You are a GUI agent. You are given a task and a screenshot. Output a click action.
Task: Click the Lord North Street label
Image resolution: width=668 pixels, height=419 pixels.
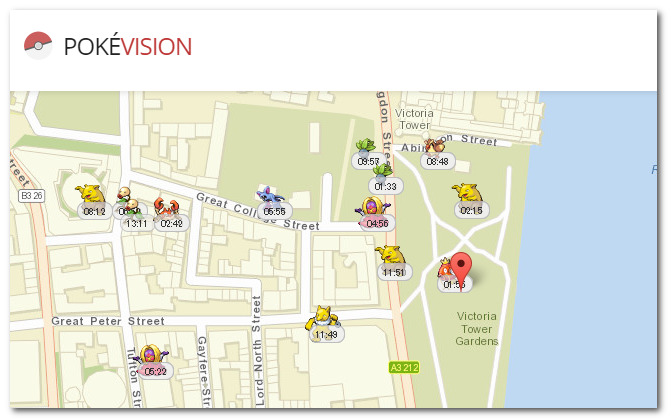pos(257,351)
